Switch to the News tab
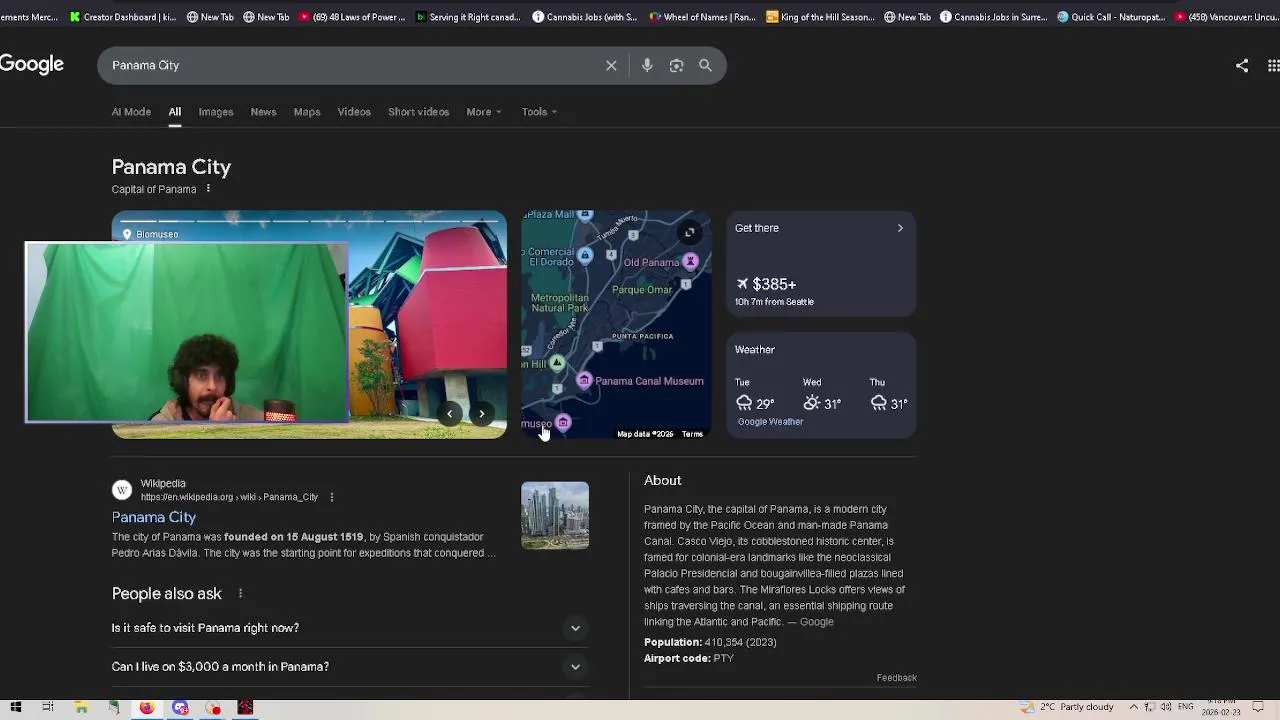The image size is (1280, 720). pos(263,112)
